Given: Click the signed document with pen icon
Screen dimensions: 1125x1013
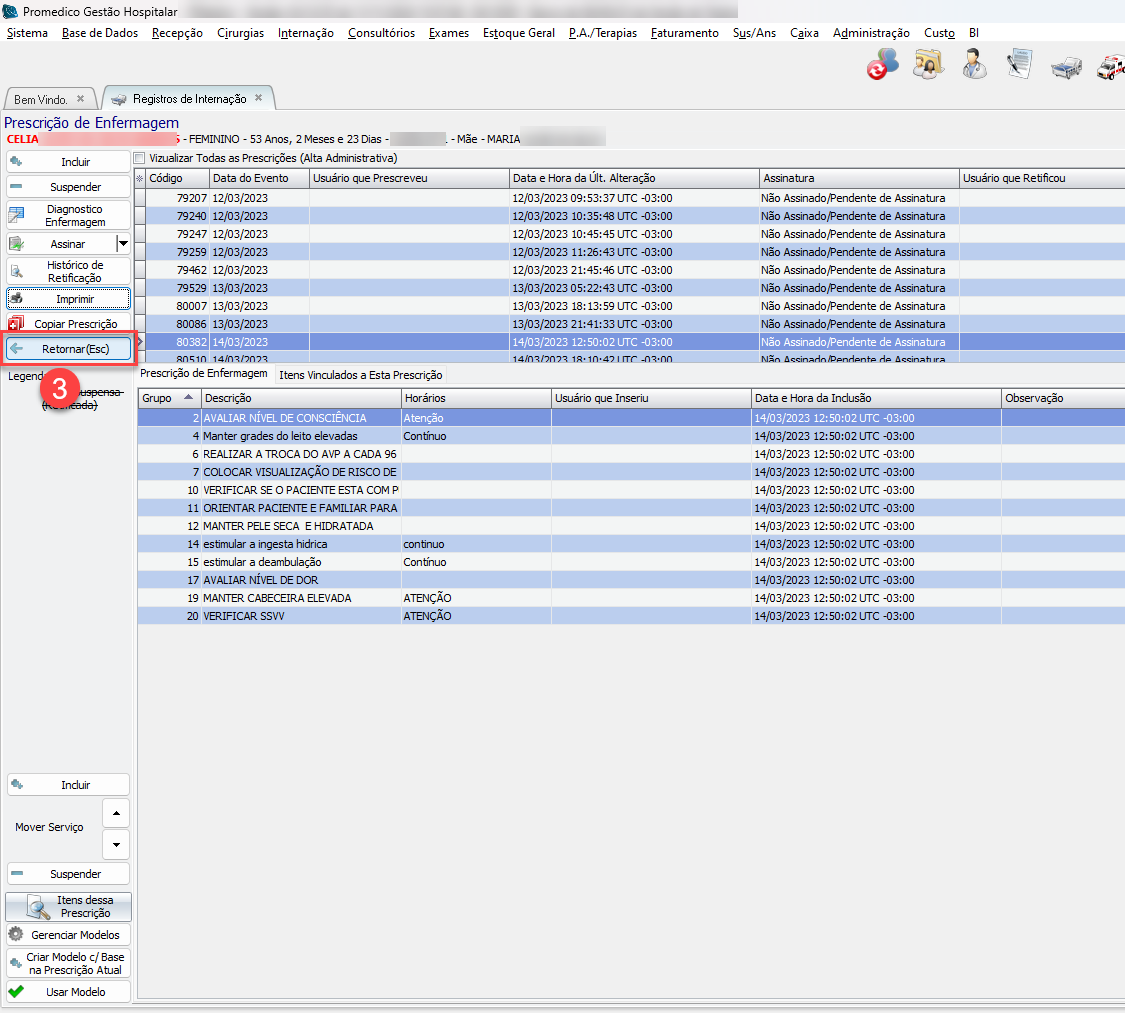Looking at the screenshot, I should (1020, 64).
